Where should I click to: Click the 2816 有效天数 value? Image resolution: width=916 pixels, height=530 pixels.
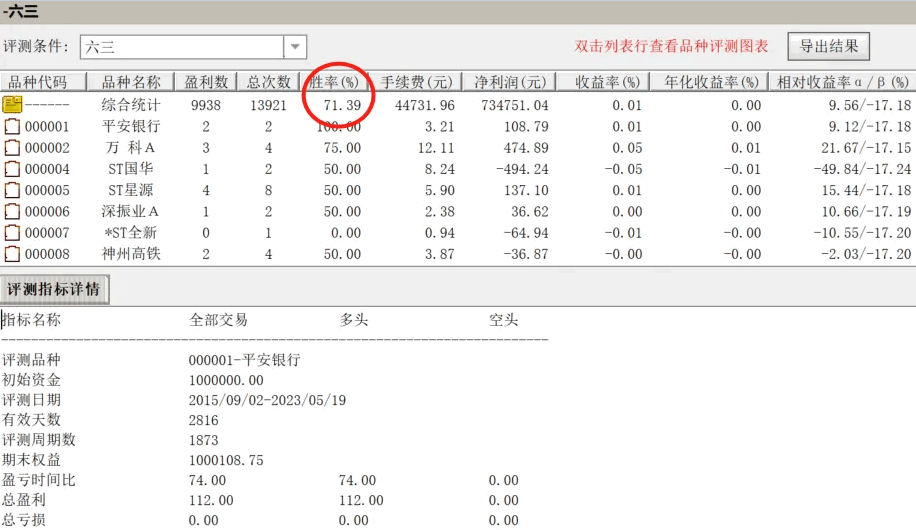(203, 420)
